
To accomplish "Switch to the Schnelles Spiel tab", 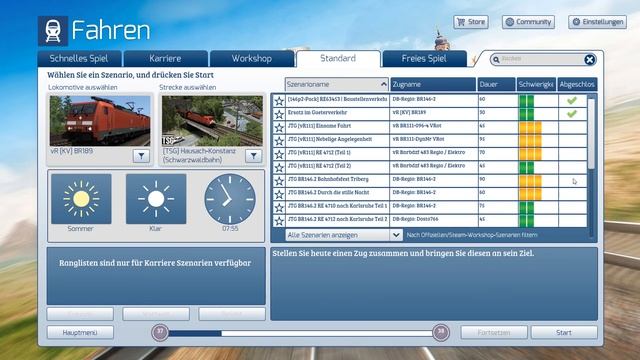I will coord(79,59).
